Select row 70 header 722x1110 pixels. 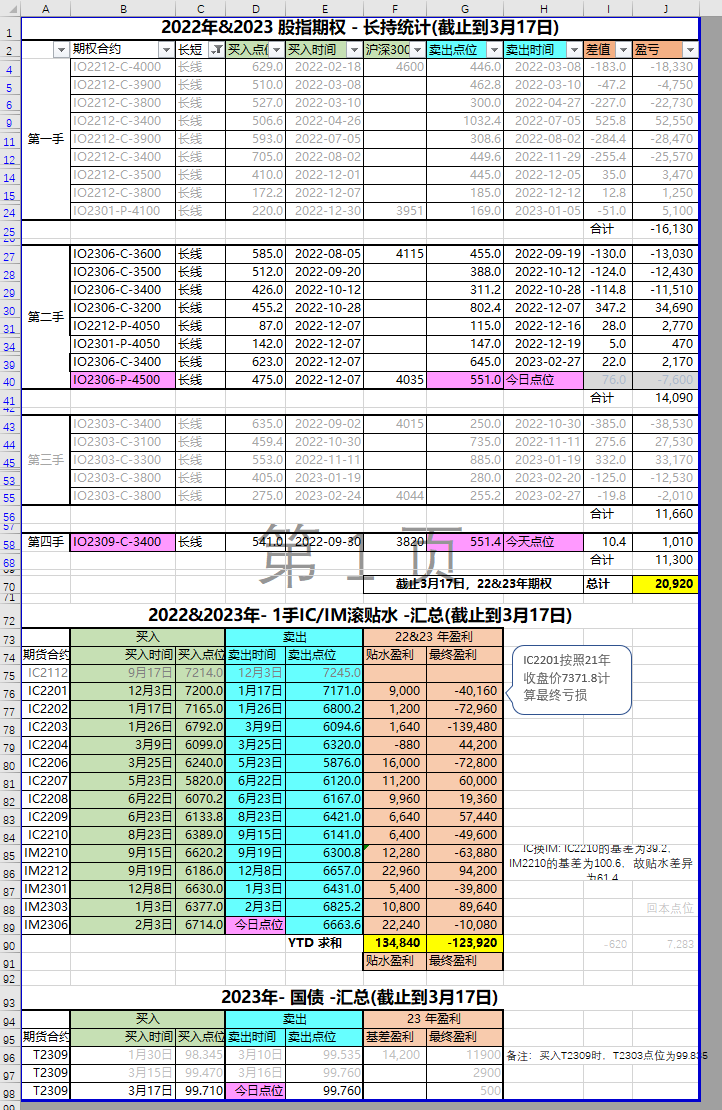point(10,586)
